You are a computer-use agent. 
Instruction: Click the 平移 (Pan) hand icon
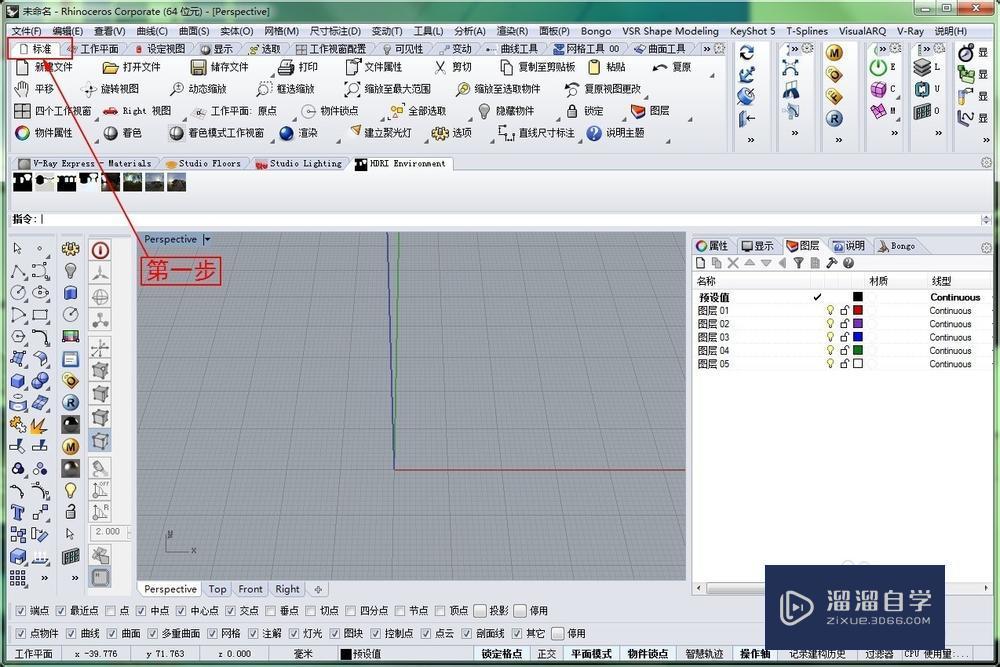pos(22,89)
